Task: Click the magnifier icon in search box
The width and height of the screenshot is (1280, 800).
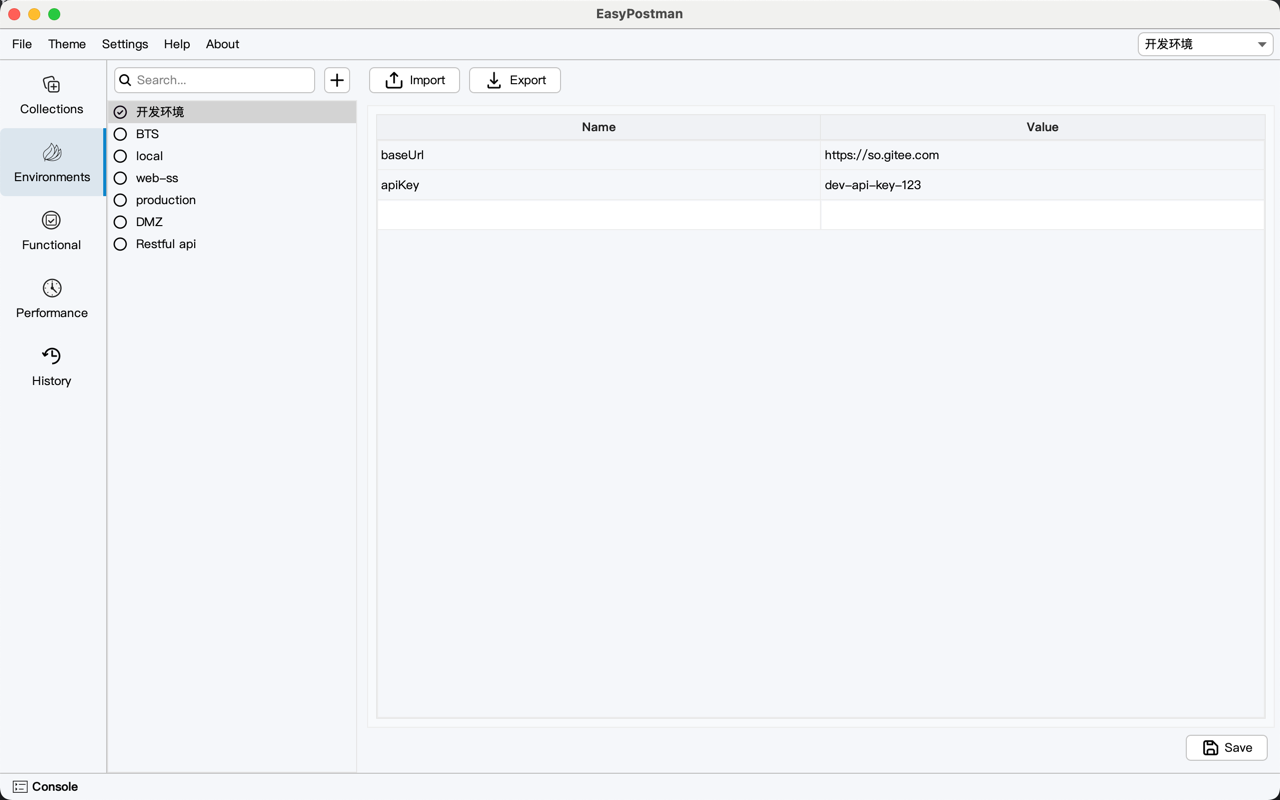Action: coord(125,80)
